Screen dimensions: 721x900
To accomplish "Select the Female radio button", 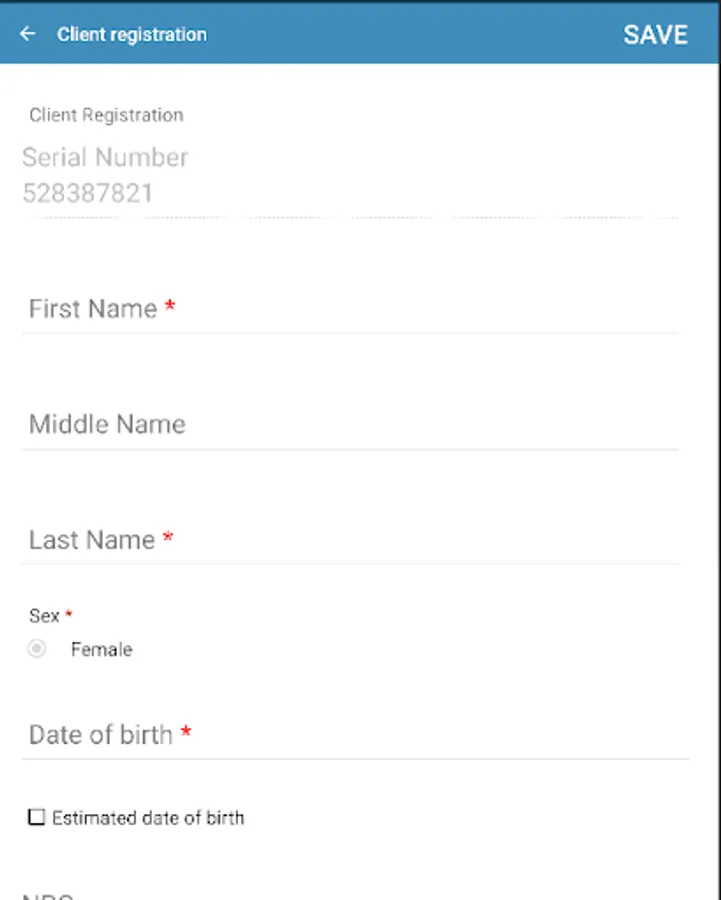I will point(37,649).
